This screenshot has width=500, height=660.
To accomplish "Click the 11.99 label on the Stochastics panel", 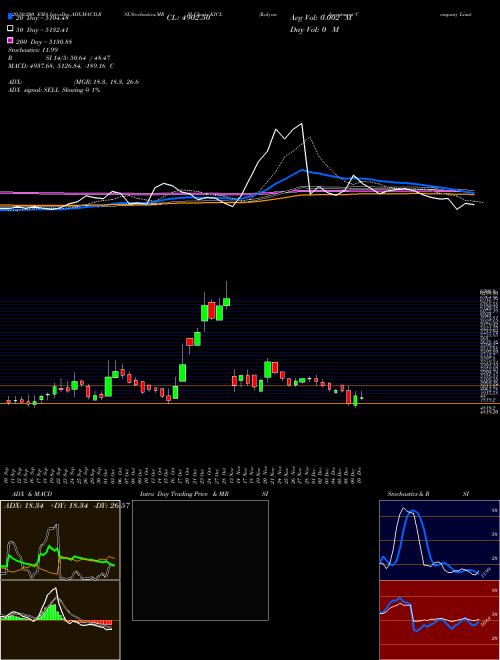I will pyautogui.click(x=485, y=572).
